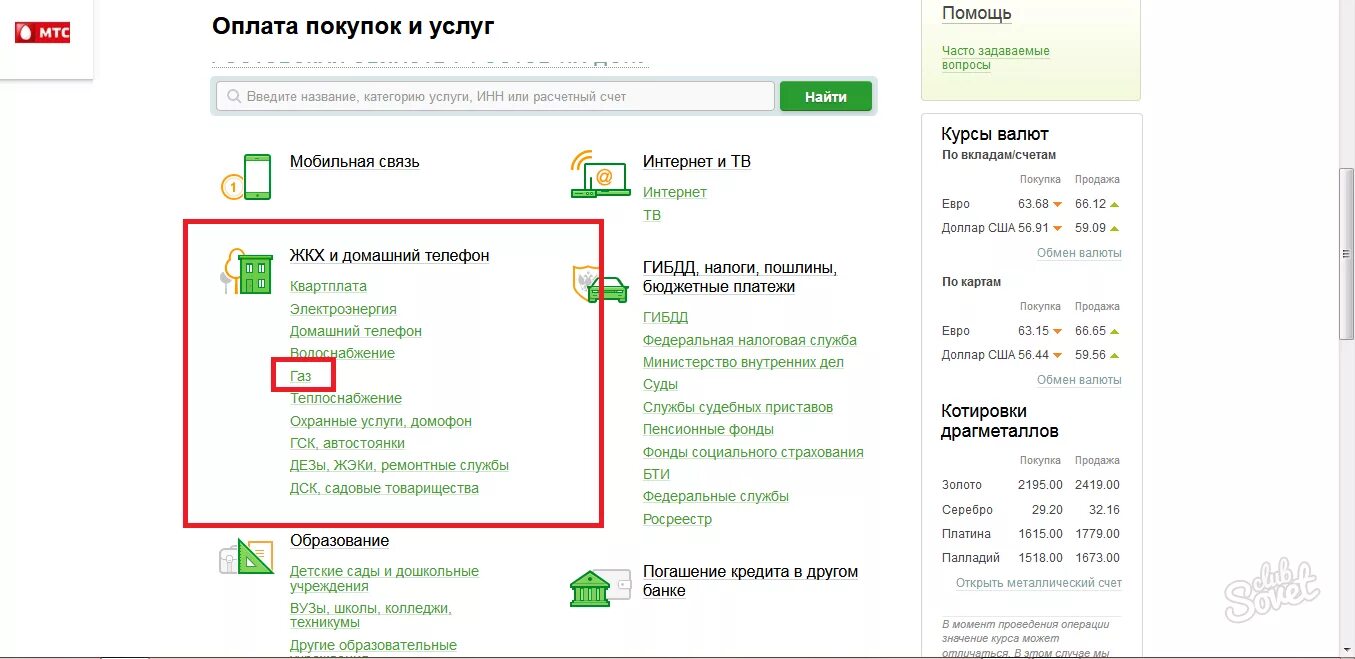The height and width of the screenshot is (659, 1355).
Task: Open ГСК, автостоянки link
Action: [x=347, y=443]
